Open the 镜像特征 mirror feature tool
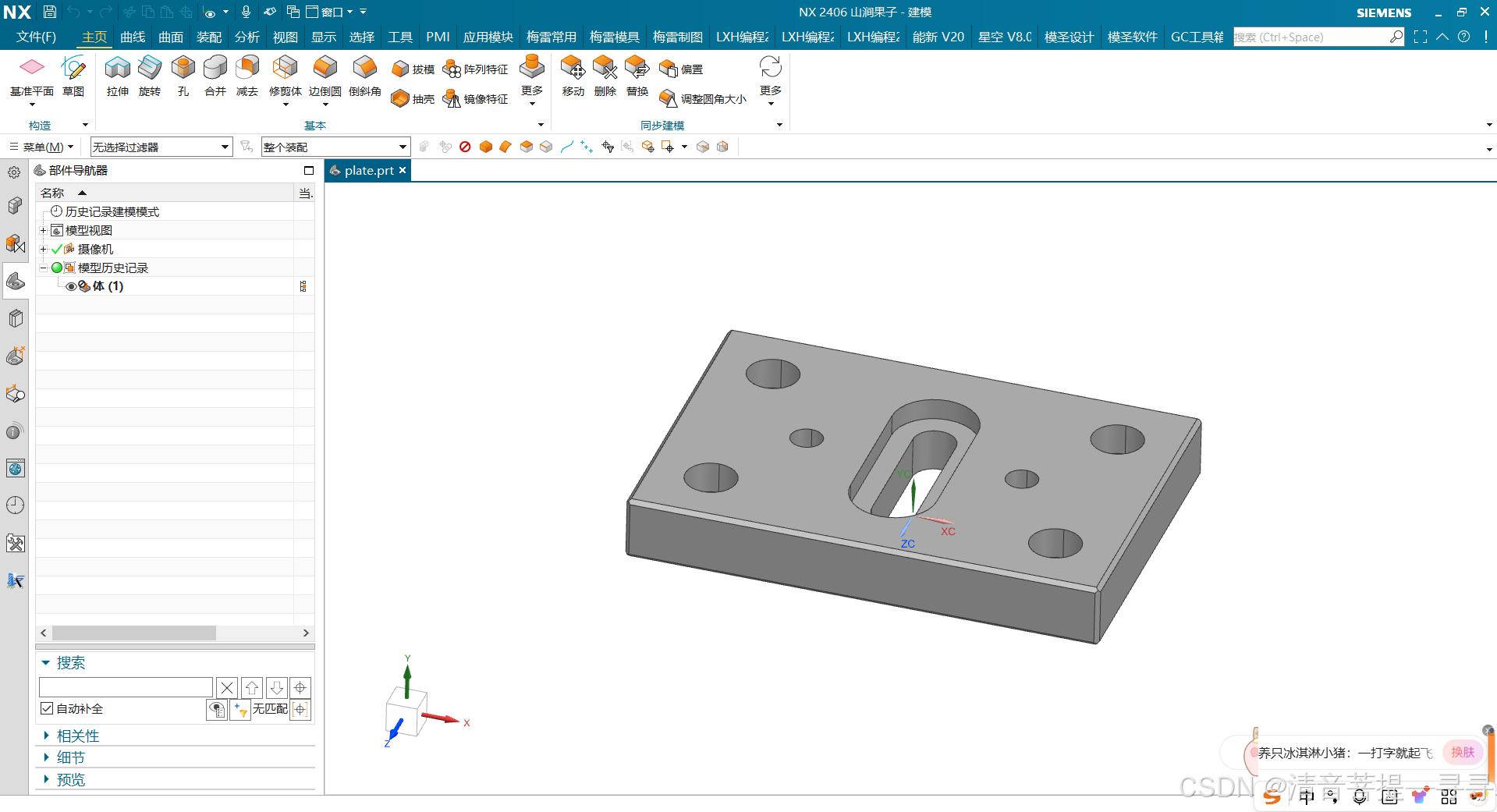 point(475,99)
